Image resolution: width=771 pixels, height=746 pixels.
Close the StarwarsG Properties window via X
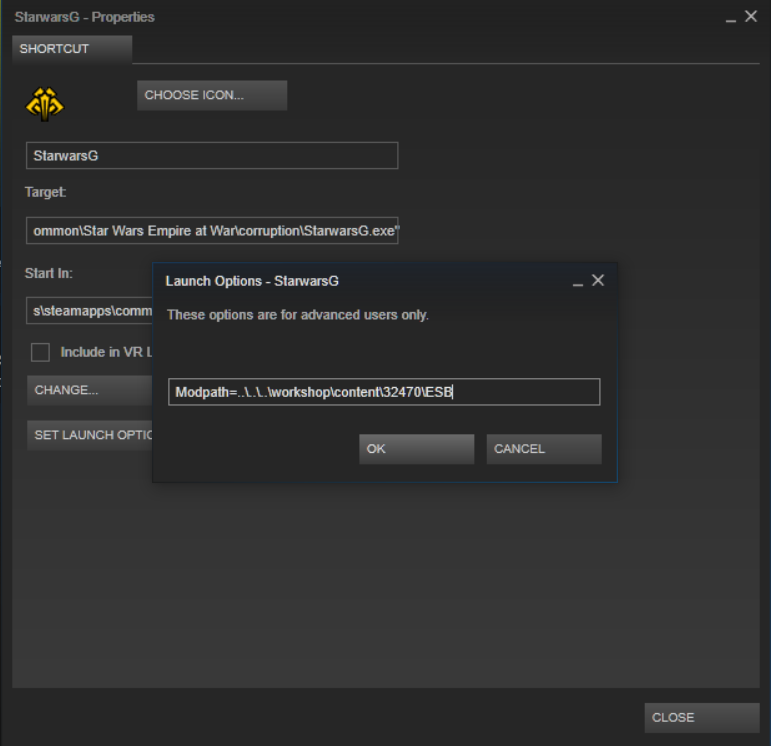point(751,16)
